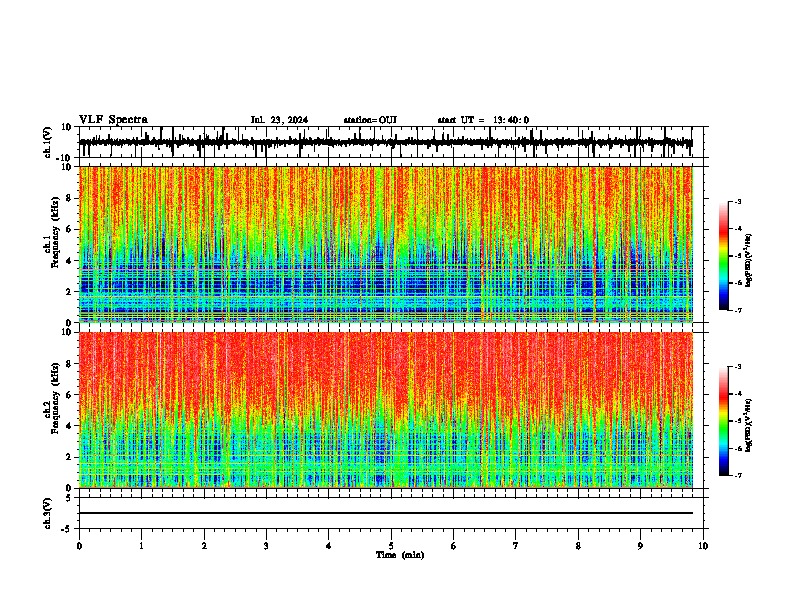Screen dimensions: 792x612
Task: Click the ch.1 voltage waveform trace
Action: [386, 142]
